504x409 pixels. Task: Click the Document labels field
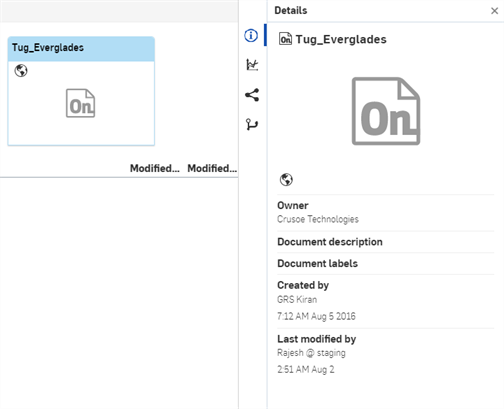pyautogui.click(x=386, y=264)
